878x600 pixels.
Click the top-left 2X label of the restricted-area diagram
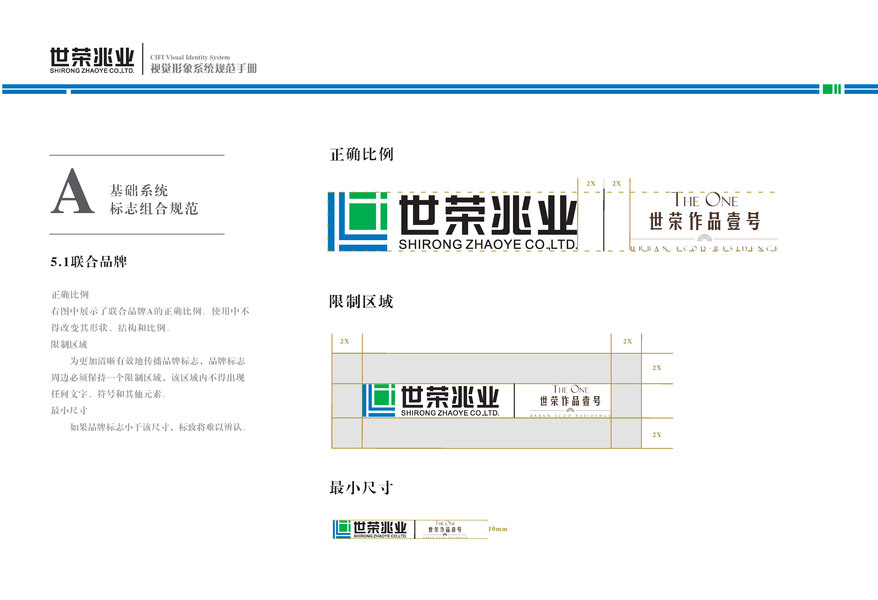click(x=344, y=341)
